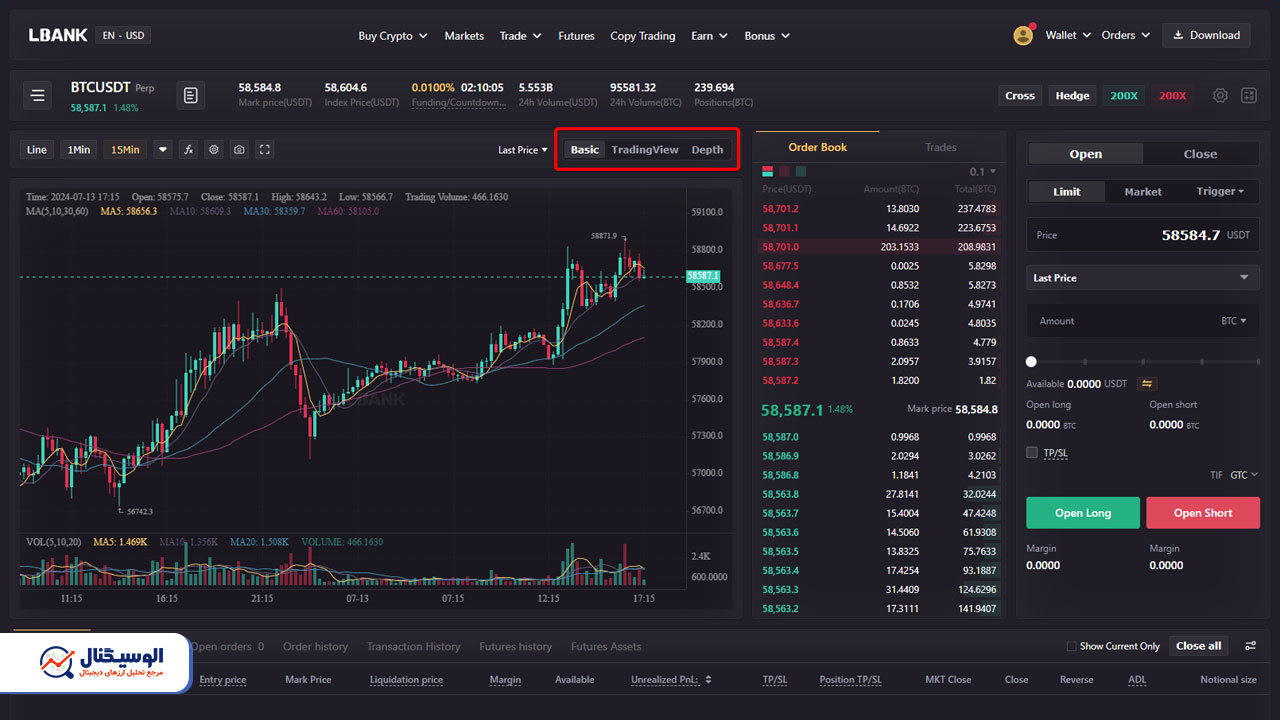This screenshot has width=1280, height=720.
Task: Show sell orders only view icon
Action: 785,171
